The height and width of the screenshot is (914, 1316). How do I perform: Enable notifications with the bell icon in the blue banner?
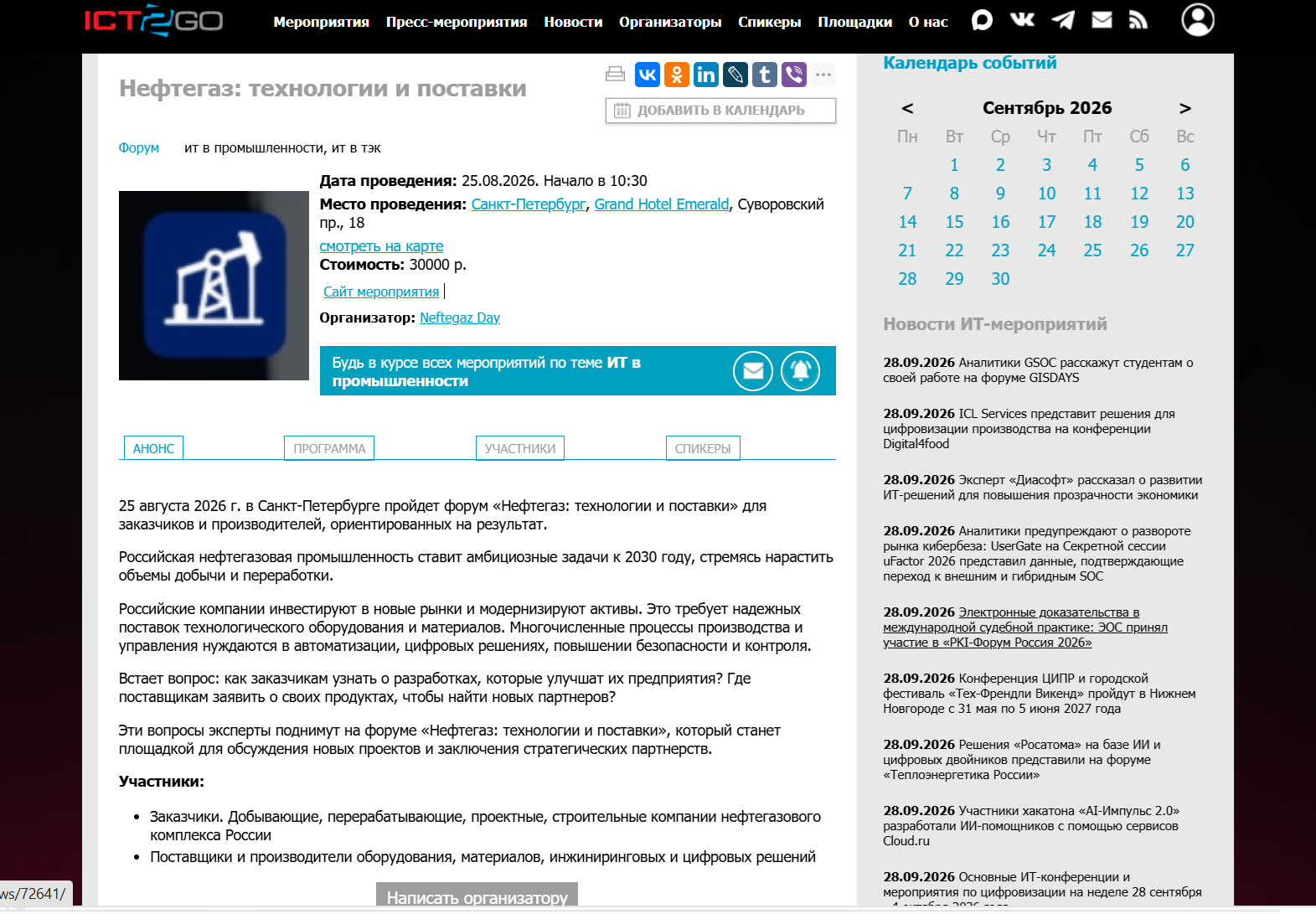point(801,371)
